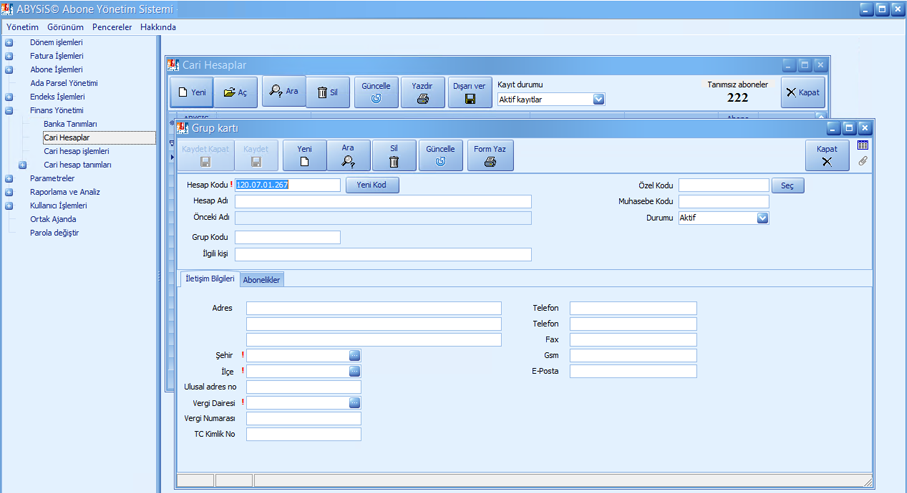Click Aç folder button in Cari Hesaplar
907x493 pixels.
coord(235,92)
